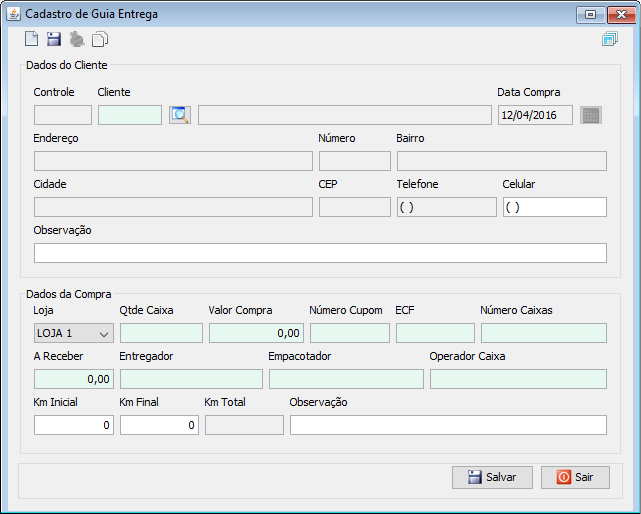Click the Qtde Caixa field
The height and width of the screenshot is (514, 641).
coord(161,333)
